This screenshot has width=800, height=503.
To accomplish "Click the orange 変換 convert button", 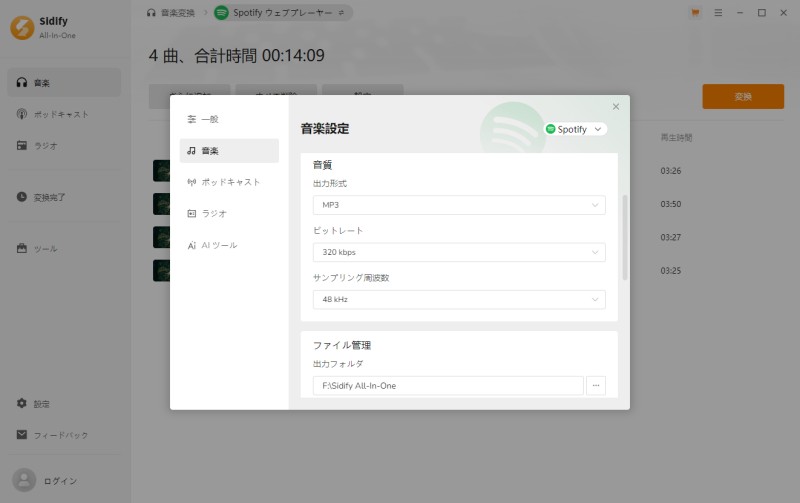I will [743, 96].
